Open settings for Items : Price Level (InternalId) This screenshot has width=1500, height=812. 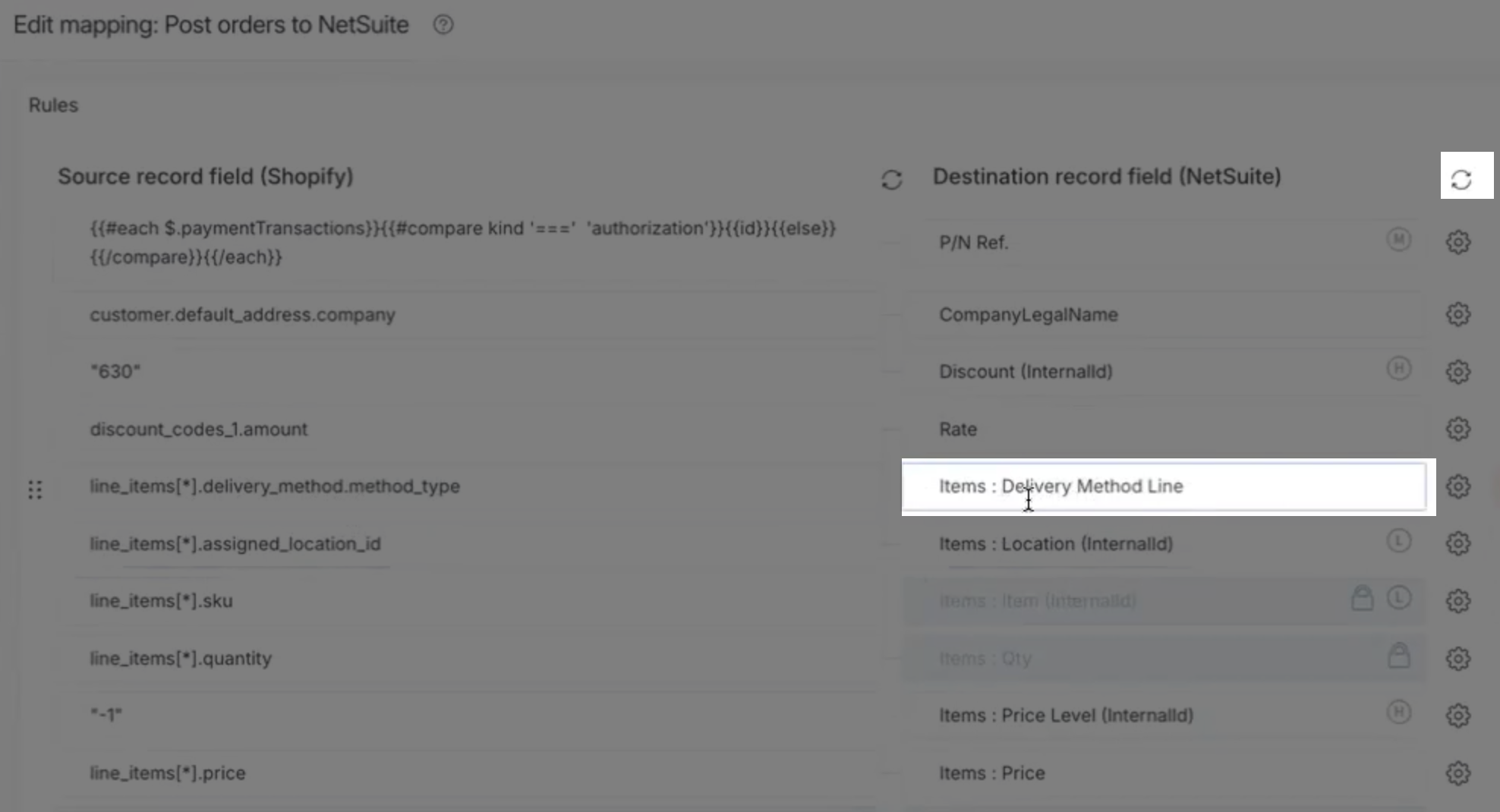tap(1458, 716)
